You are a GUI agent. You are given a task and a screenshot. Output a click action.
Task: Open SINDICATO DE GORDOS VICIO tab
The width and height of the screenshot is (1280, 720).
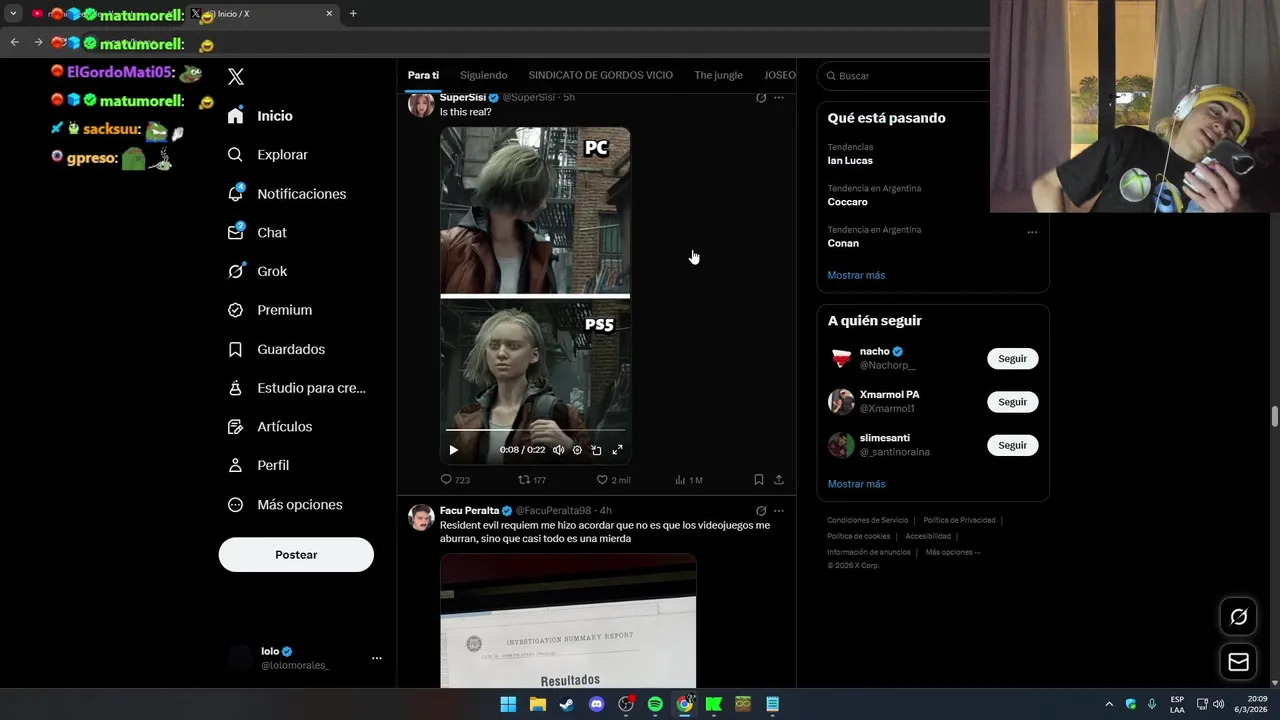601,75
